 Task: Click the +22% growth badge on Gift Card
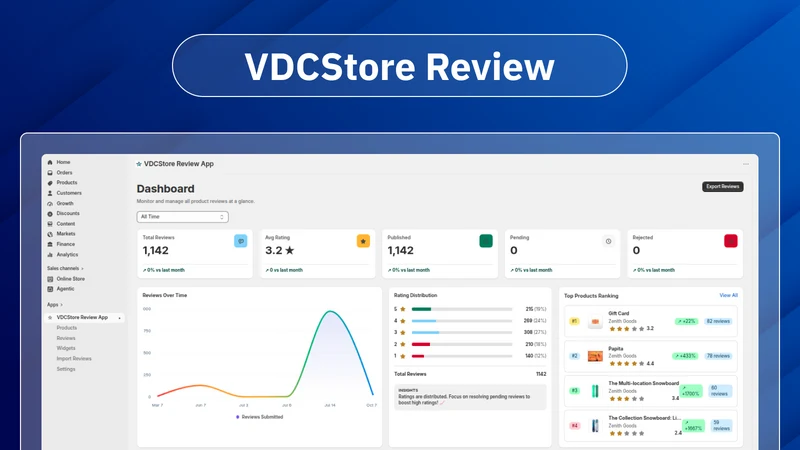(686, 321)
